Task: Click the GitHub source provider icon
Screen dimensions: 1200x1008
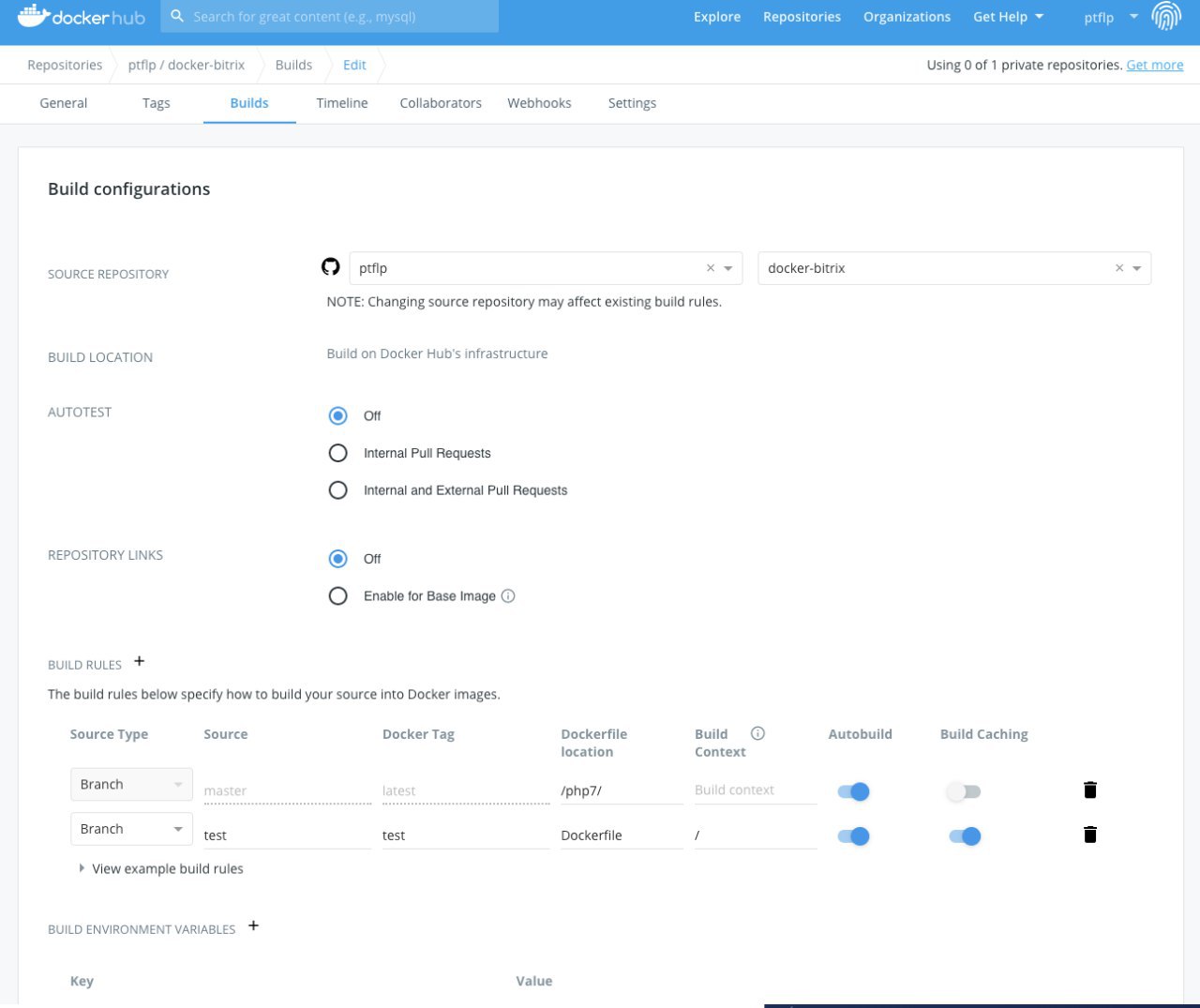Action: click(x=330, y=267)
